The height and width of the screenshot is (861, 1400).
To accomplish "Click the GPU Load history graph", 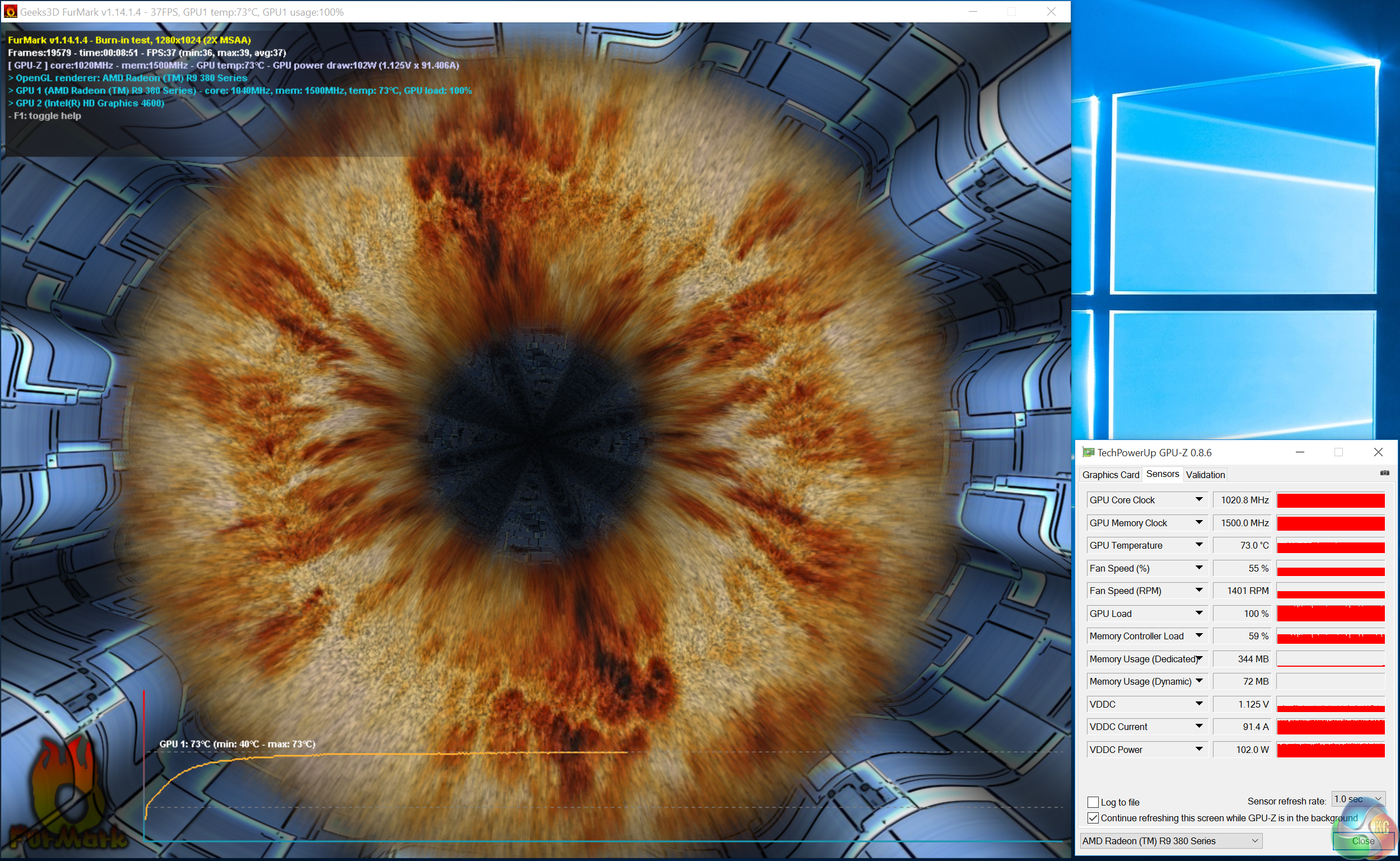I will coord(1330,614).
